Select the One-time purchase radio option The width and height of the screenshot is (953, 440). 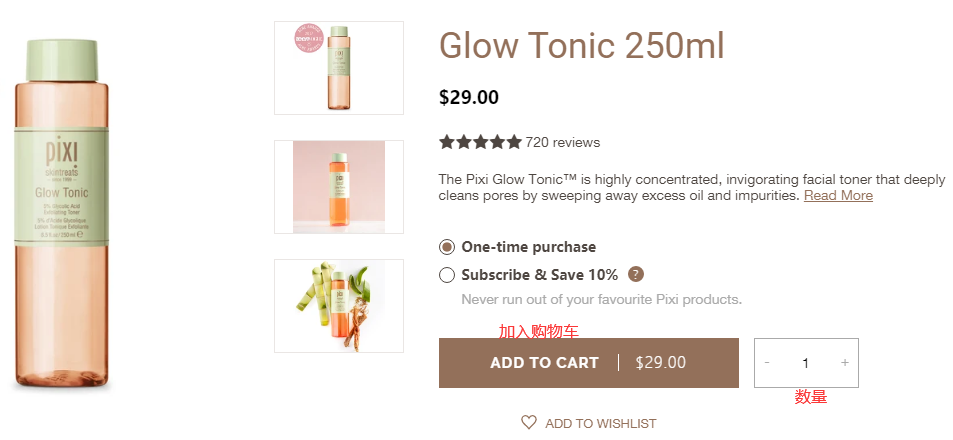(447, 247)
